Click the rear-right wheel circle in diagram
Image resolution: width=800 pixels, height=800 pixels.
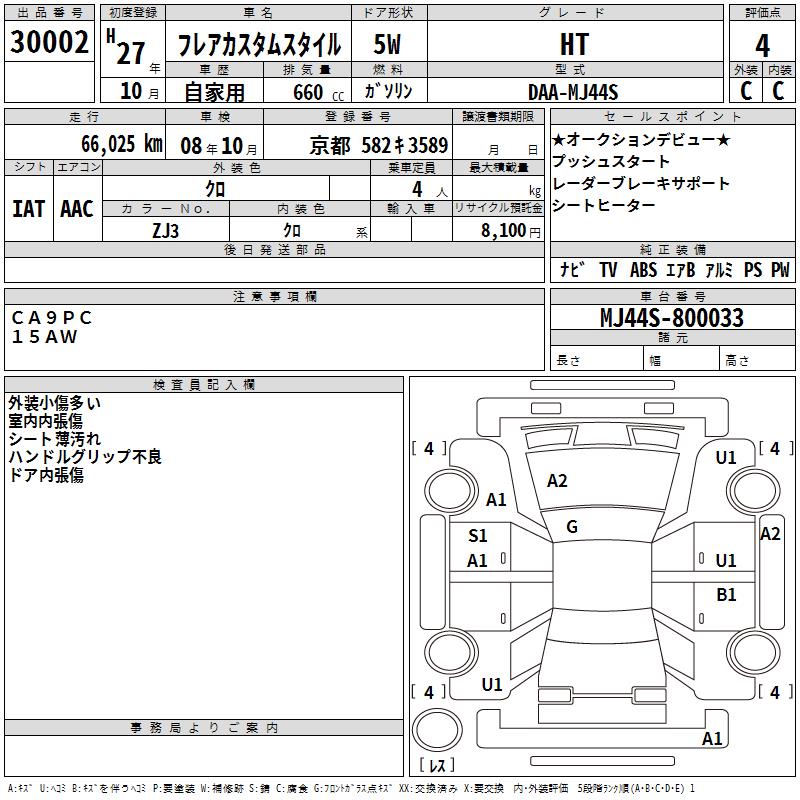pyautogui.click(x=754, y=652)
